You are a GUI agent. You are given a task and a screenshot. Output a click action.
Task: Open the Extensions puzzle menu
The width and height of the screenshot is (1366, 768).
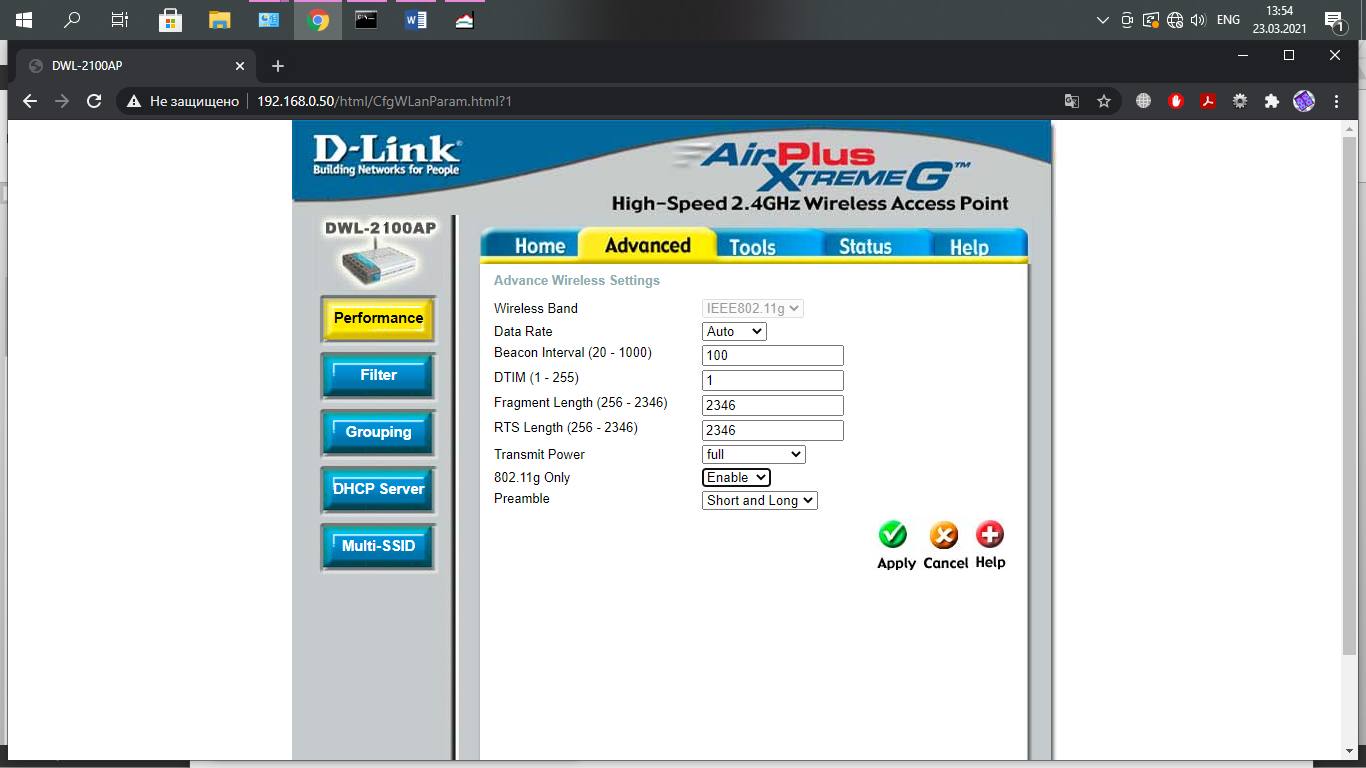point(1272,101)
